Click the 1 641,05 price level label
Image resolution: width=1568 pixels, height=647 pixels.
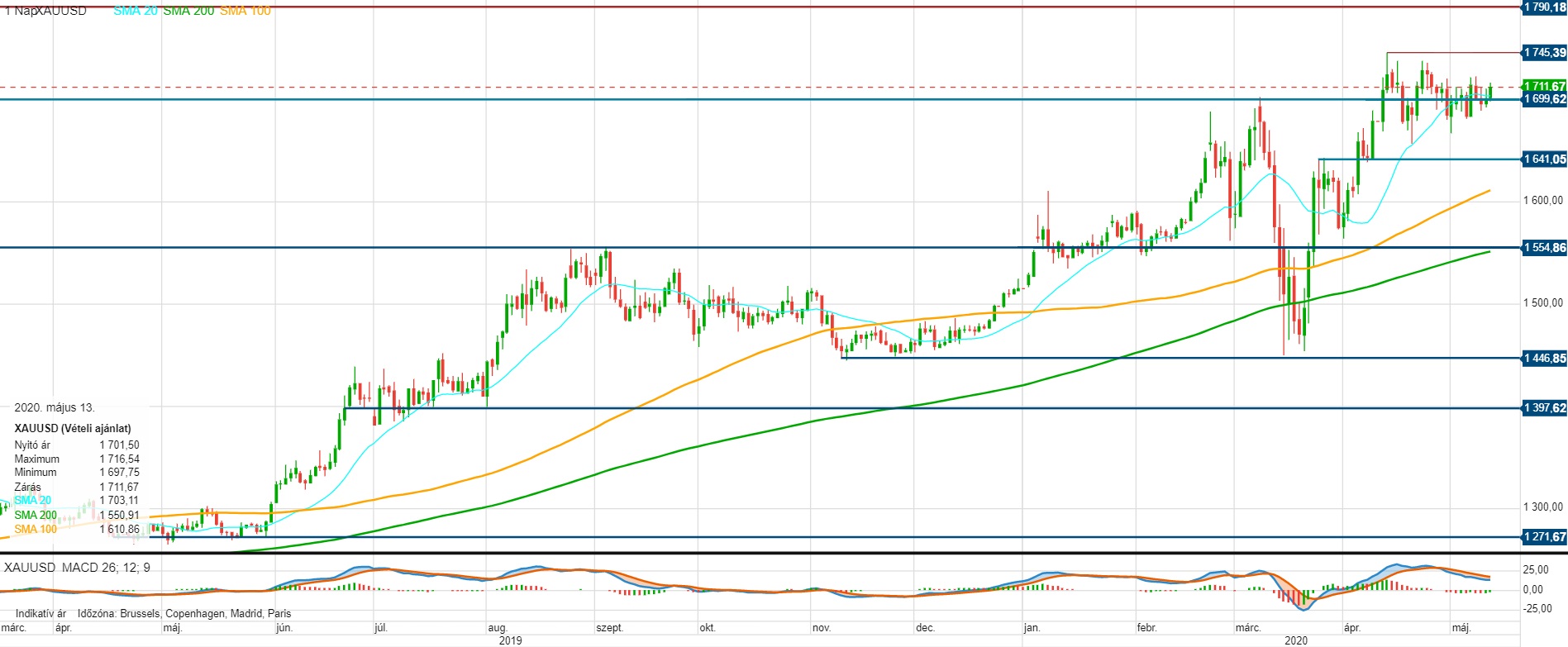click(x=1544, y=159)
